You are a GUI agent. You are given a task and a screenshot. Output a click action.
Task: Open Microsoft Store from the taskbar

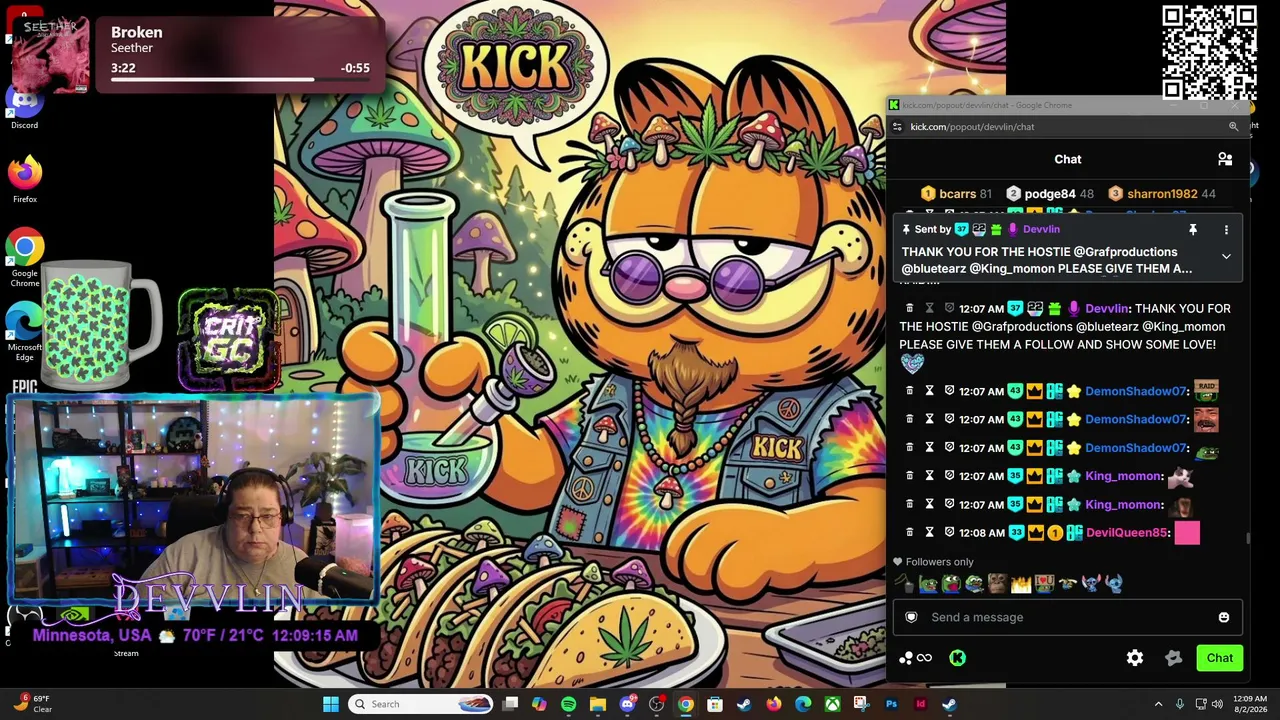[715, 704]
